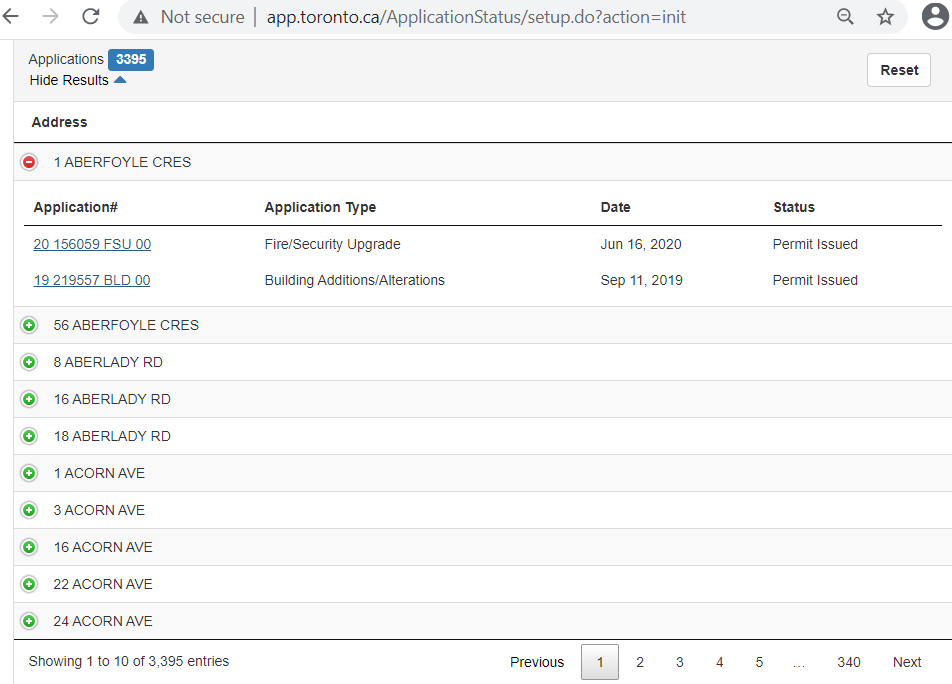Viewport: 952px width, 684px height.
Task: Click the 18 ABERLADY RD address text
Action: (x=112, y=436)
